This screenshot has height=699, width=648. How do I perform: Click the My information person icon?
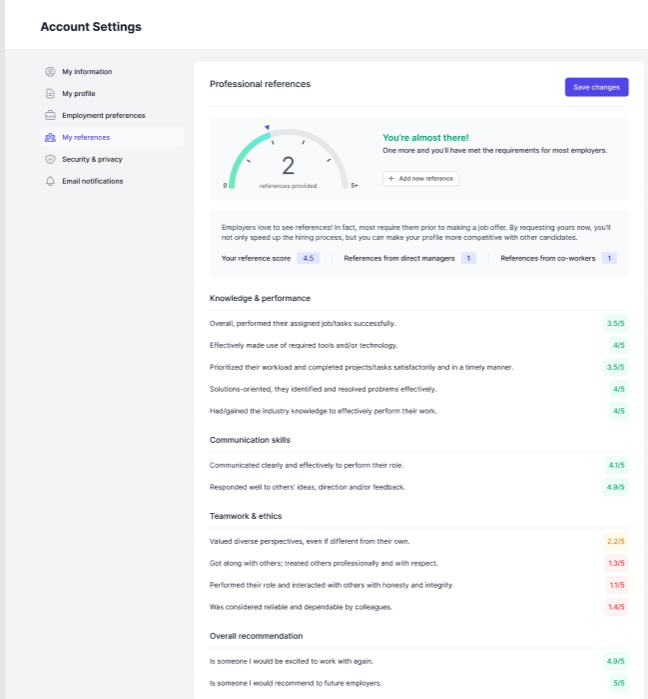click(50, 72)
